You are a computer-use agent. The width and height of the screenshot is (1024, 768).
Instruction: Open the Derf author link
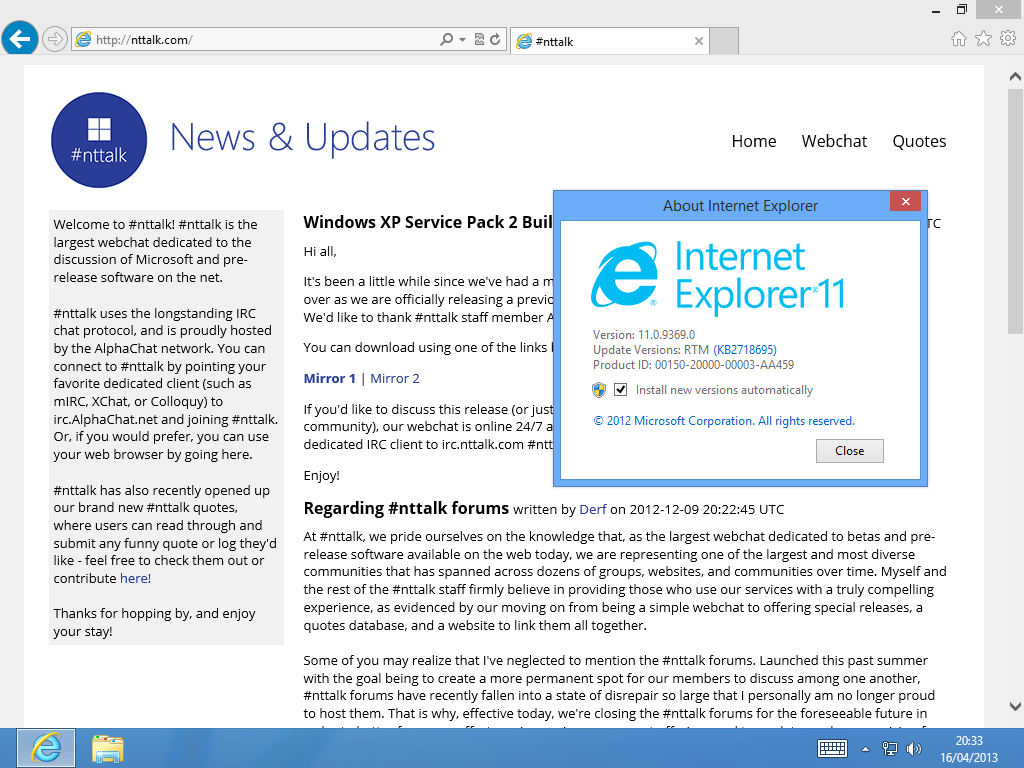[x=593, y=509]
